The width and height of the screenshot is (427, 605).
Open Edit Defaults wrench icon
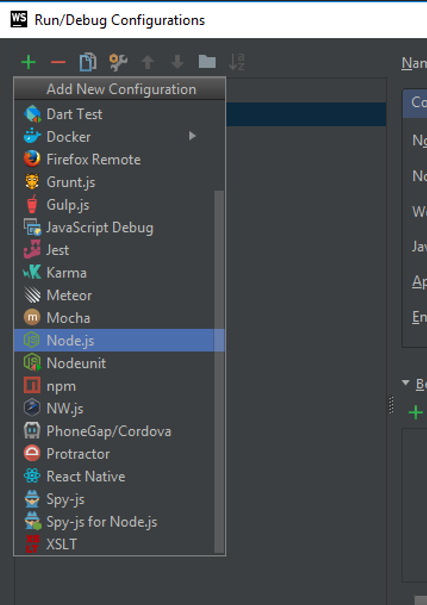[x=118, y=62]
